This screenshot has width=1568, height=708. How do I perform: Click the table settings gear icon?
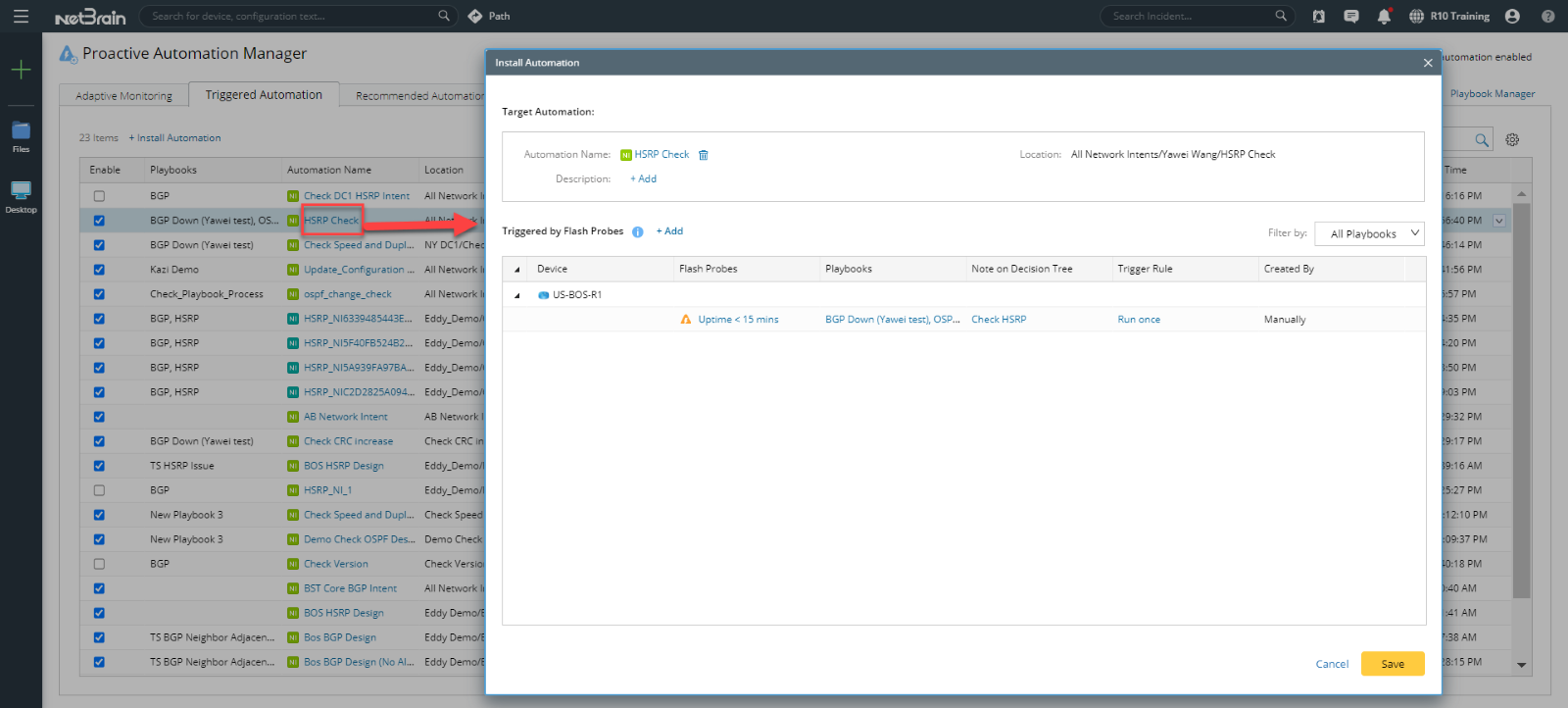point(1512,140)
